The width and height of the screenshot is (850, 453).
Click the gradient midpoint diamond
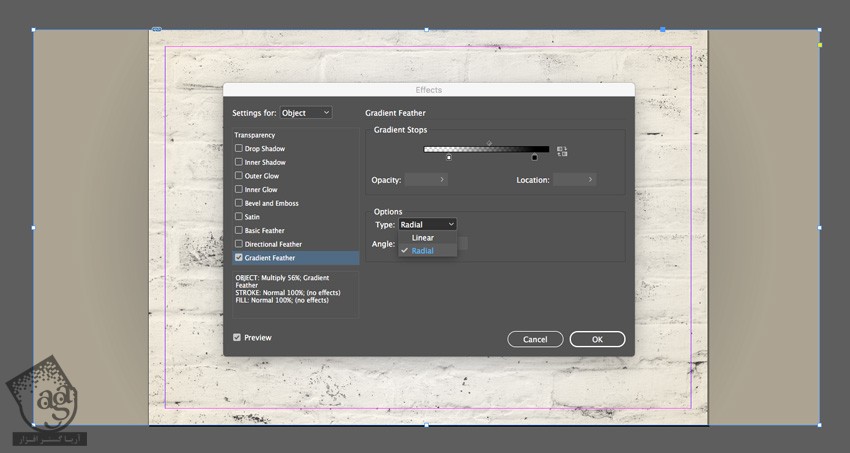[x=489, y=143]
